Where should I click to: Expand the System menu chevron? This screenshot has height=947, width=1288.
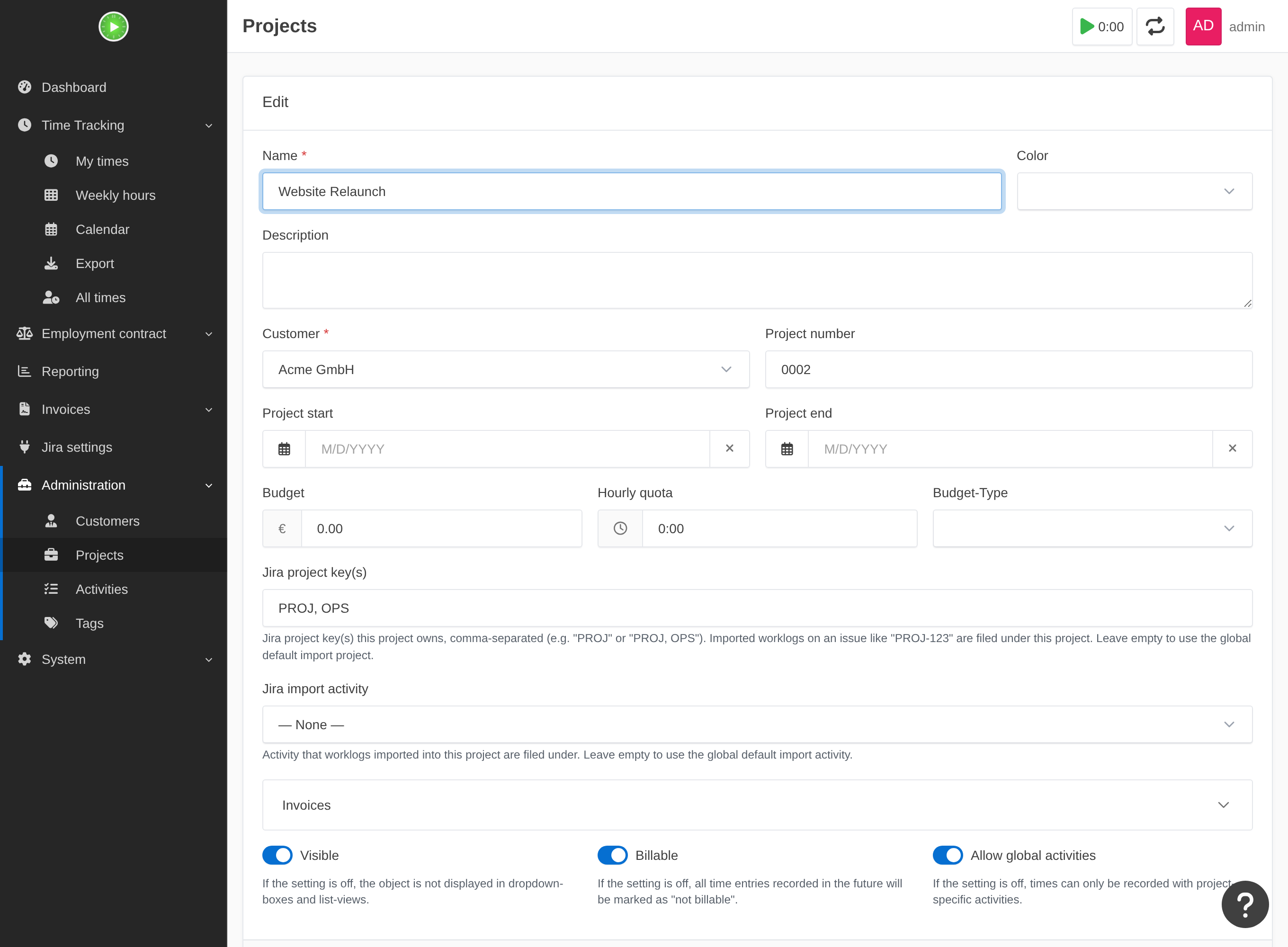click(x=209, y=660)
